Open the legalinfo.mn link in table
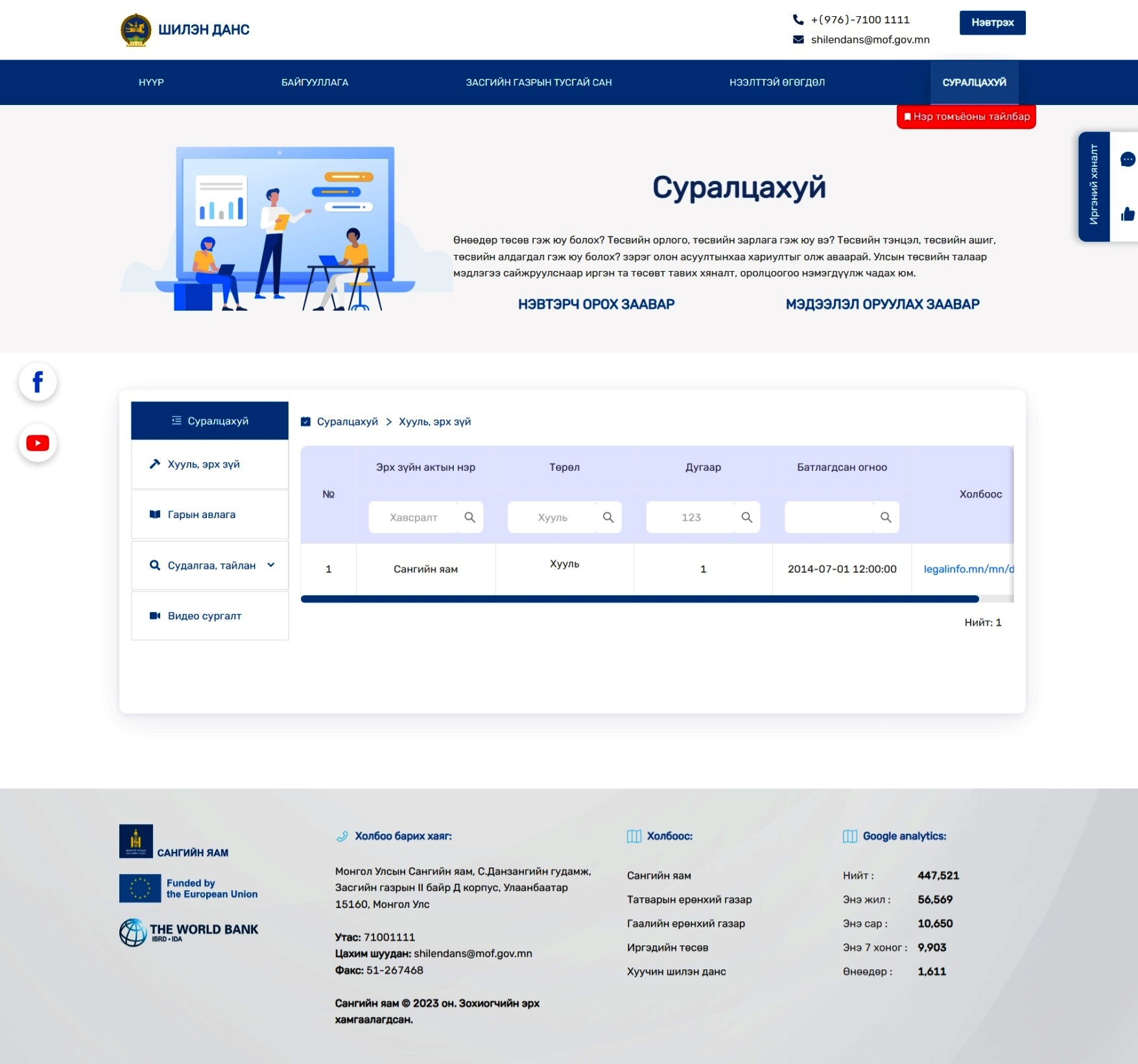Image resolution: width=1138 pixels, height=1064 pixels. (x=967, y=569)
